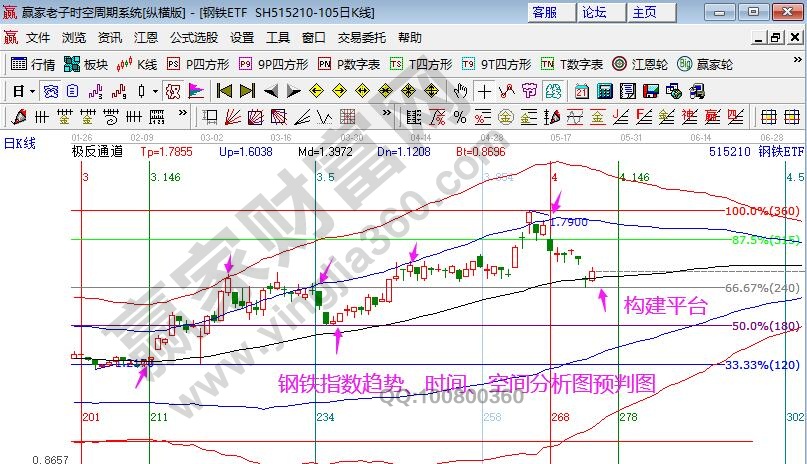Click the 构建平台 chart annotation
The image size is (807, 464).
click(665, 306)
